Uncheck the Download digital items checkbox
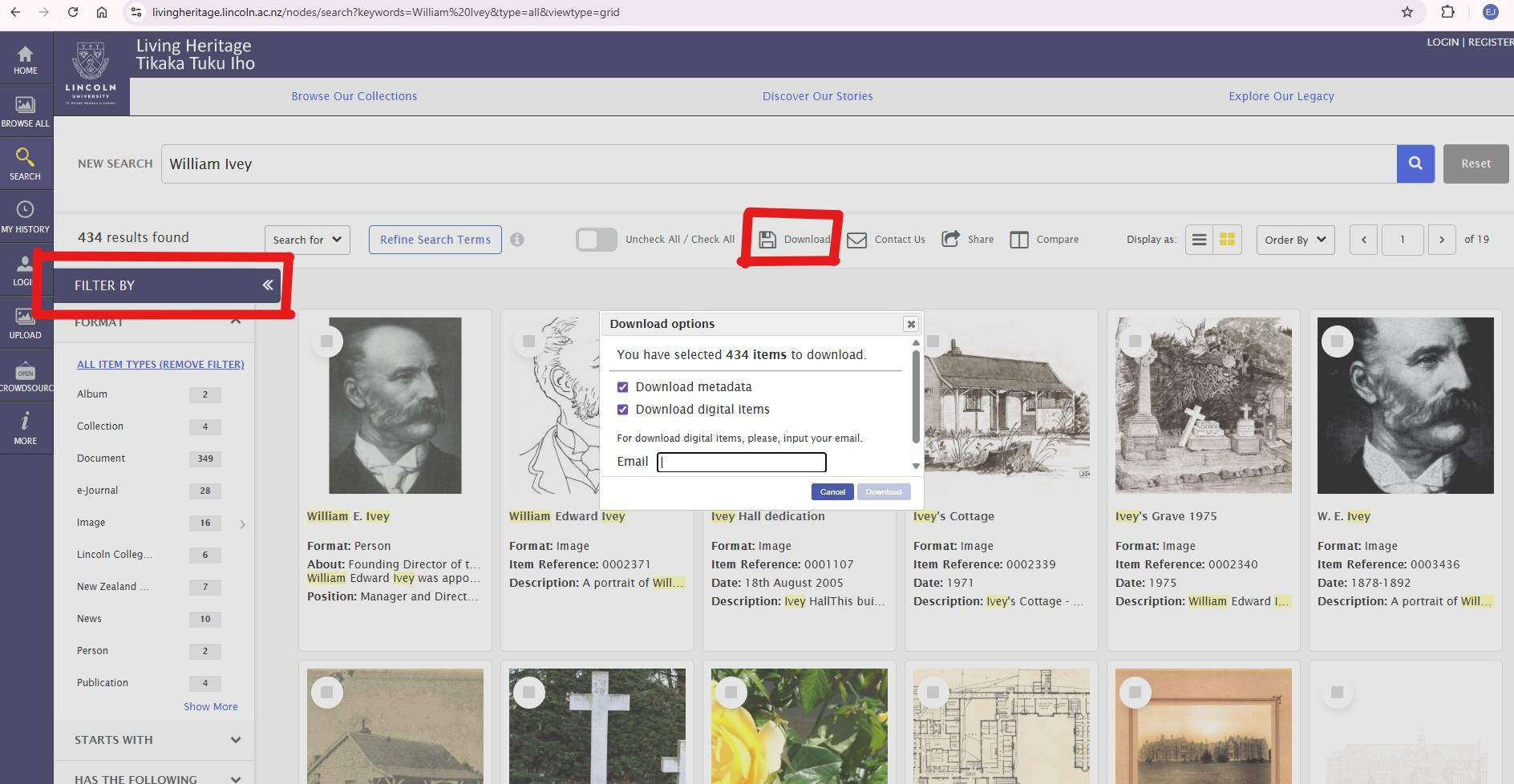The image size is (1514, 784). click(622, 410)
